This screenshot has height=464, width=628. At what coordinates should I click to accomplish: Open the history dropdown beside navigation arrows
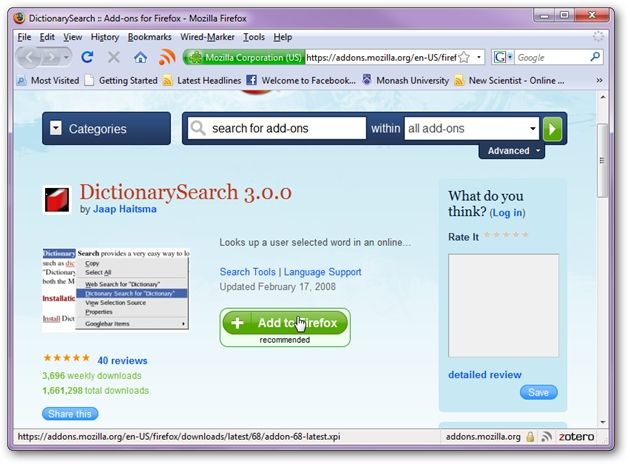(x=66, y=58)
